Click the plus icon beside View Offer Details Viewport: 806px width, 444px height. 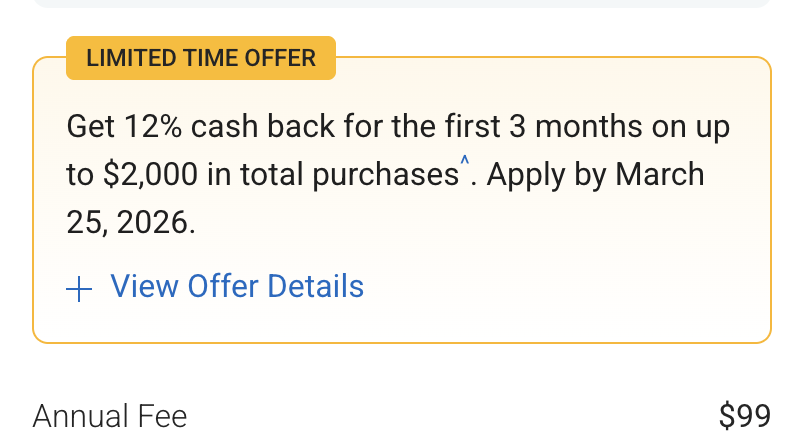pyautogui.click(x=79, y=289)
